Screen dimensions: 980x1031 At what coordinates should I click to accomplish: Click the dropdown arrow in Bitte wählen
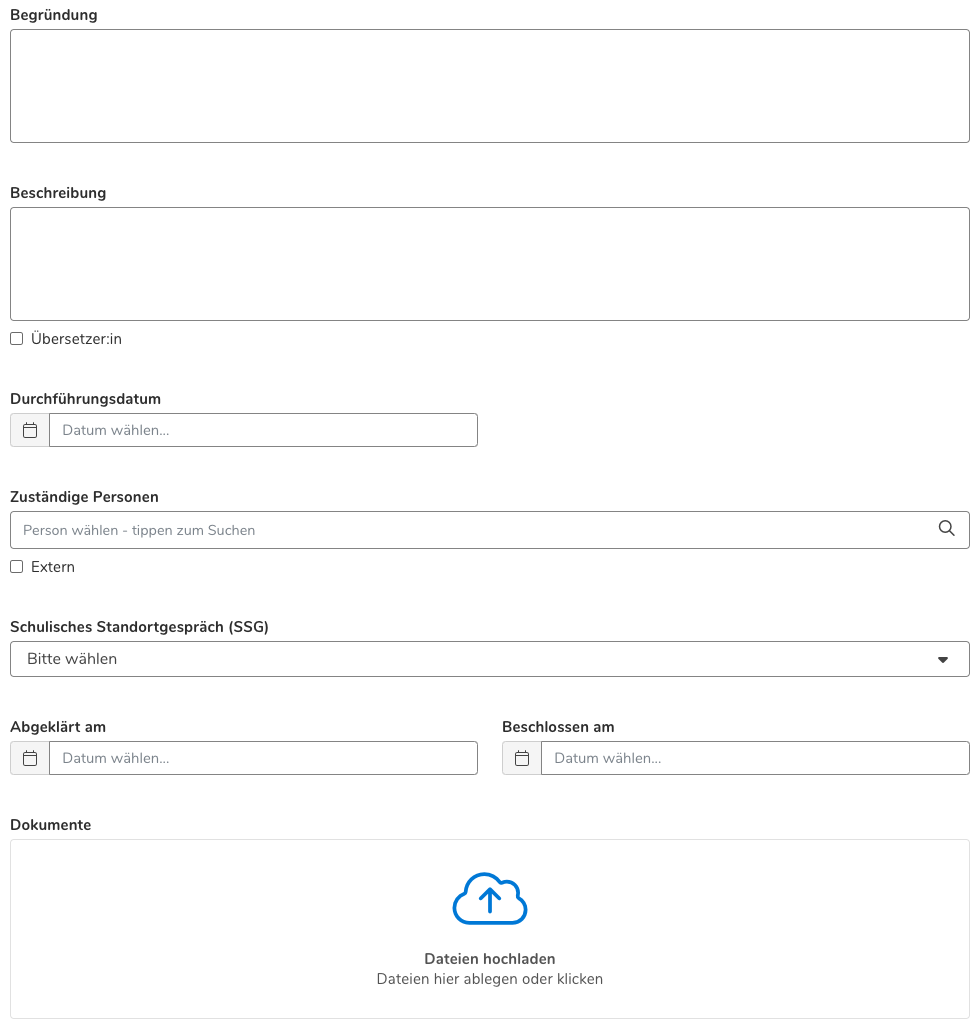click(x=943, y=659)
